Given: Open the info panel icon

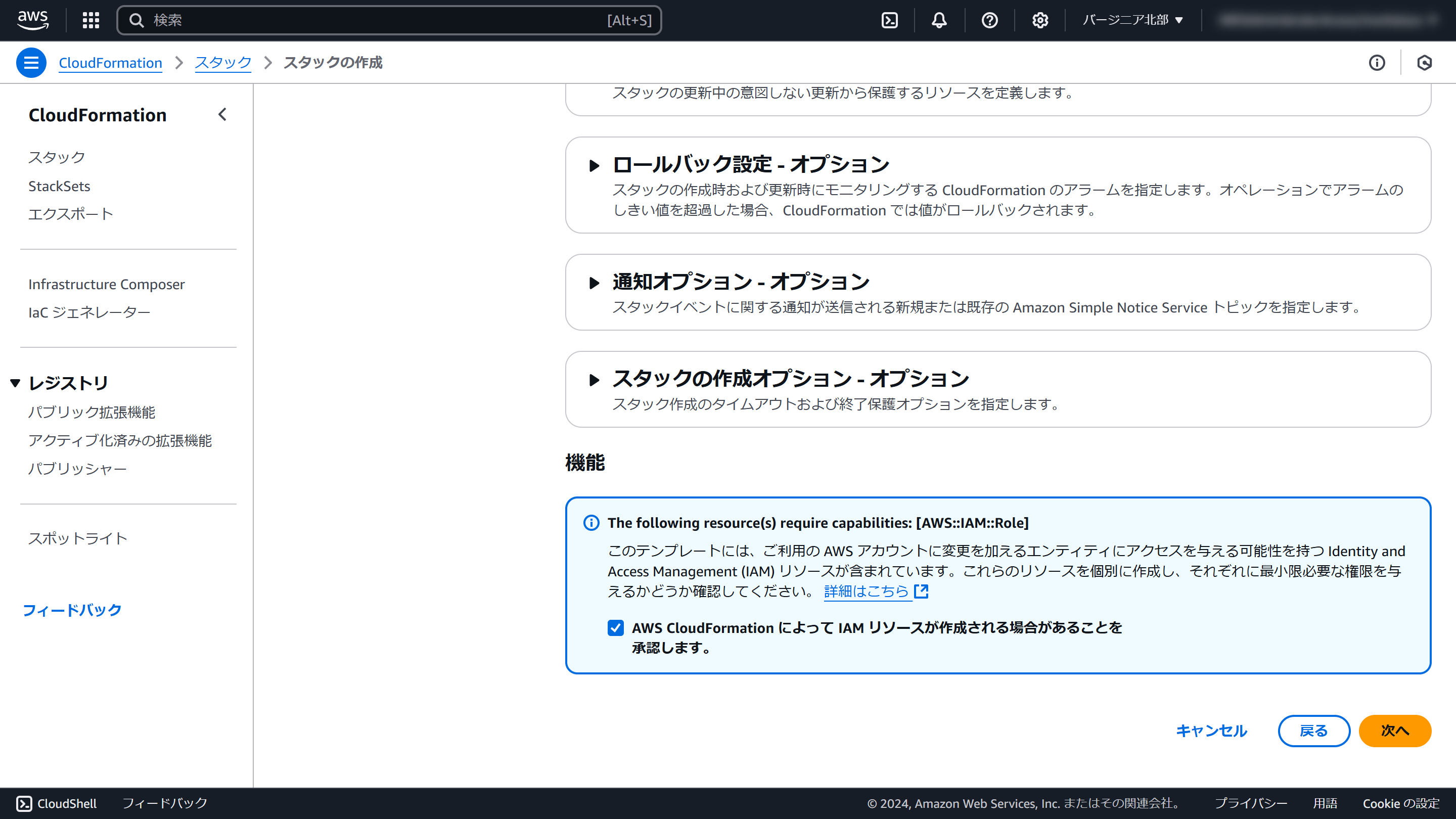Looking at the screenshot, I should (1377, 63).
